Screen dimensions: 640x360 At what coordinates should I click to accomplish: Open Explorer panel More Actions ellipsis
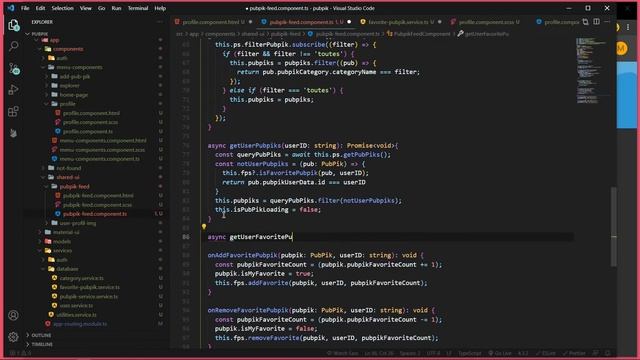[160, 22]
